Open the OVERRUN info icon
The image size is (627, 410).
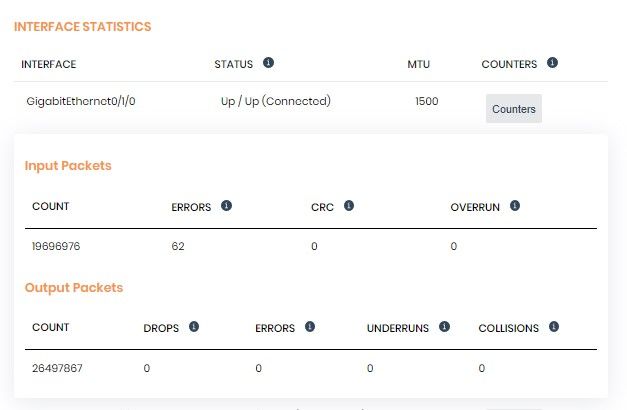pyautogui.click(x=515, y=206)
